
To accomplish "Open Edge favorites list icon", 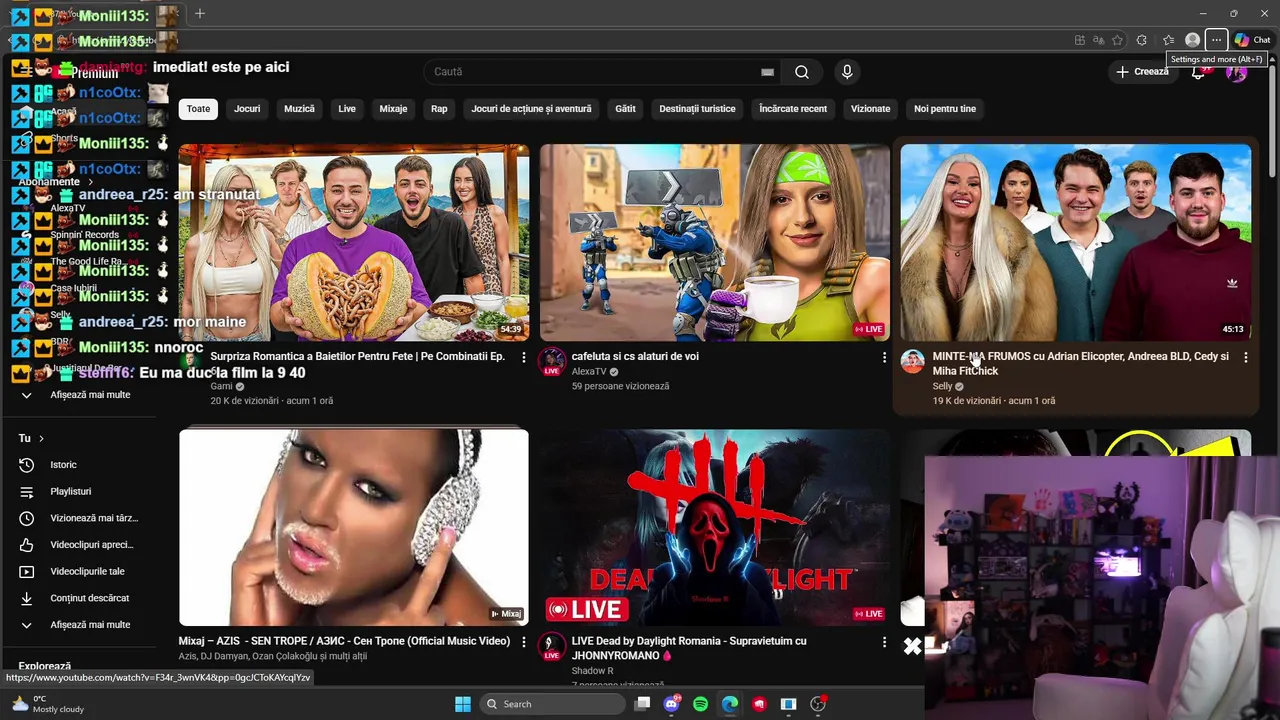I will (1168, 40).
